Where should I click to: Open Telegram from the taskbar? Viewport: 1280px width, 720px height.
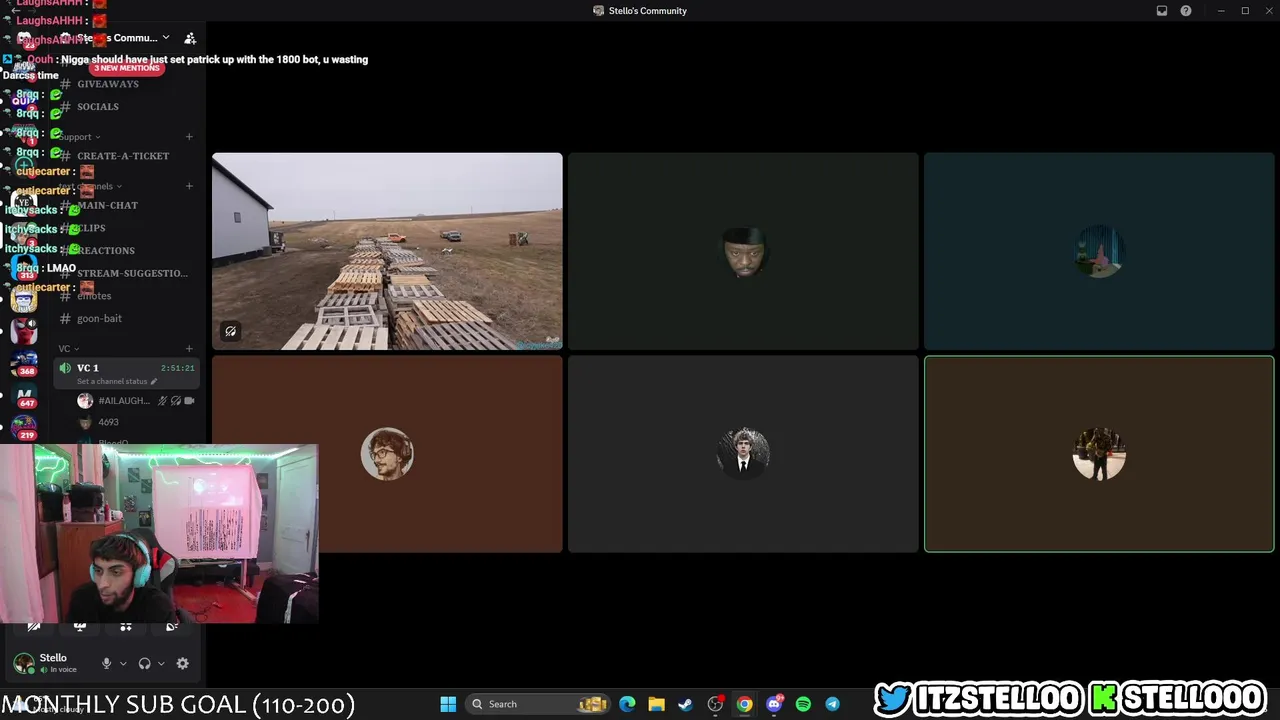(x=832, y=704)
